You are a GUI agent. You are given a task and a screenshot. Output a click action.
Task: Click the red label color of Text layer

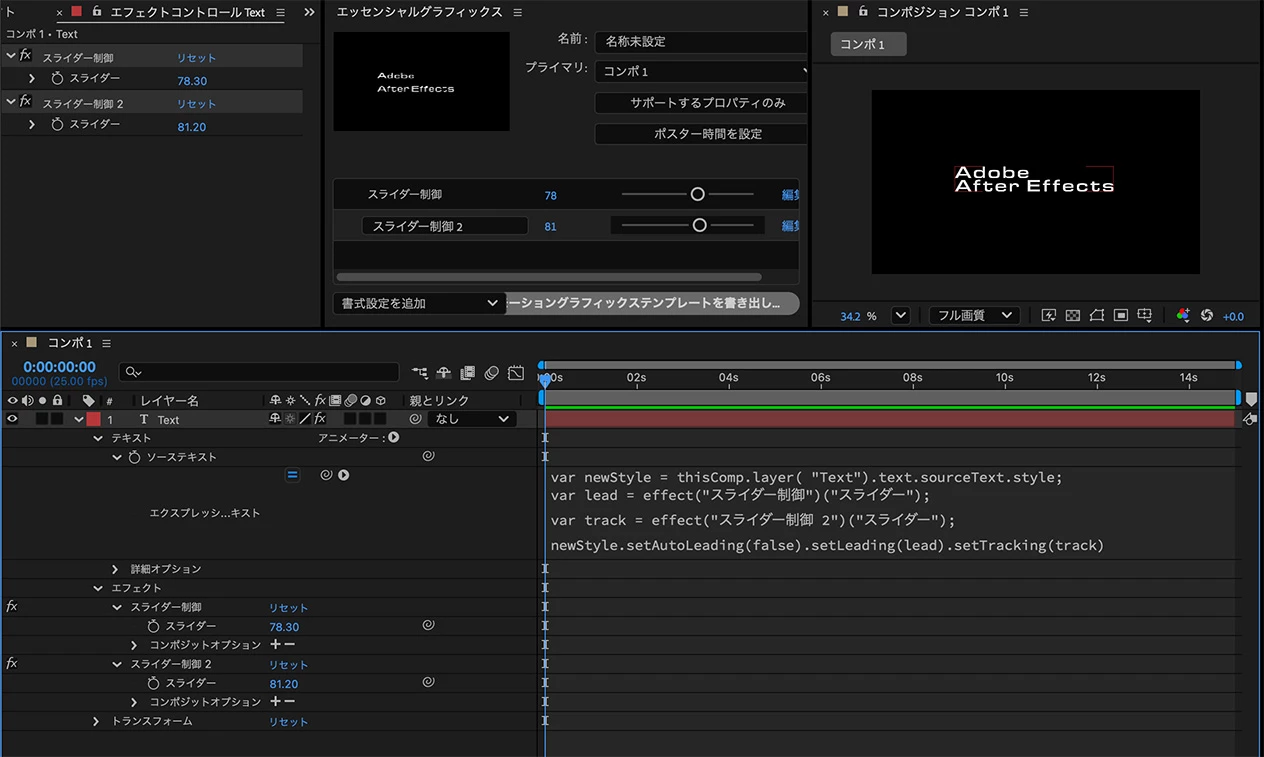pyautogui.click(x=93, y=419)
